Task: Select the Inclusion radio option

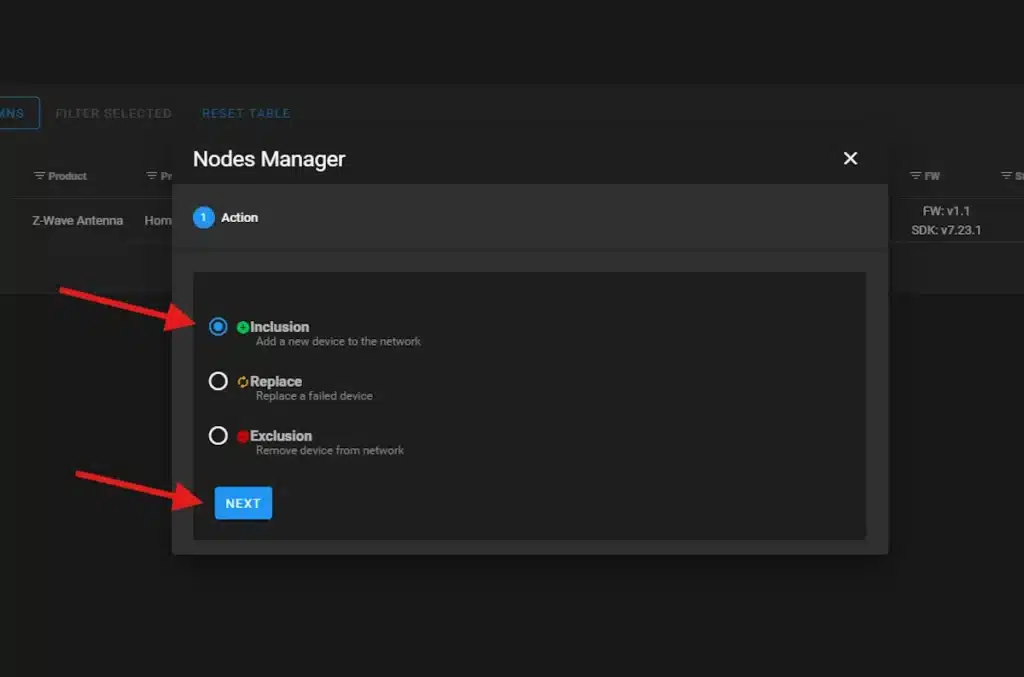Action: (218, 326)
